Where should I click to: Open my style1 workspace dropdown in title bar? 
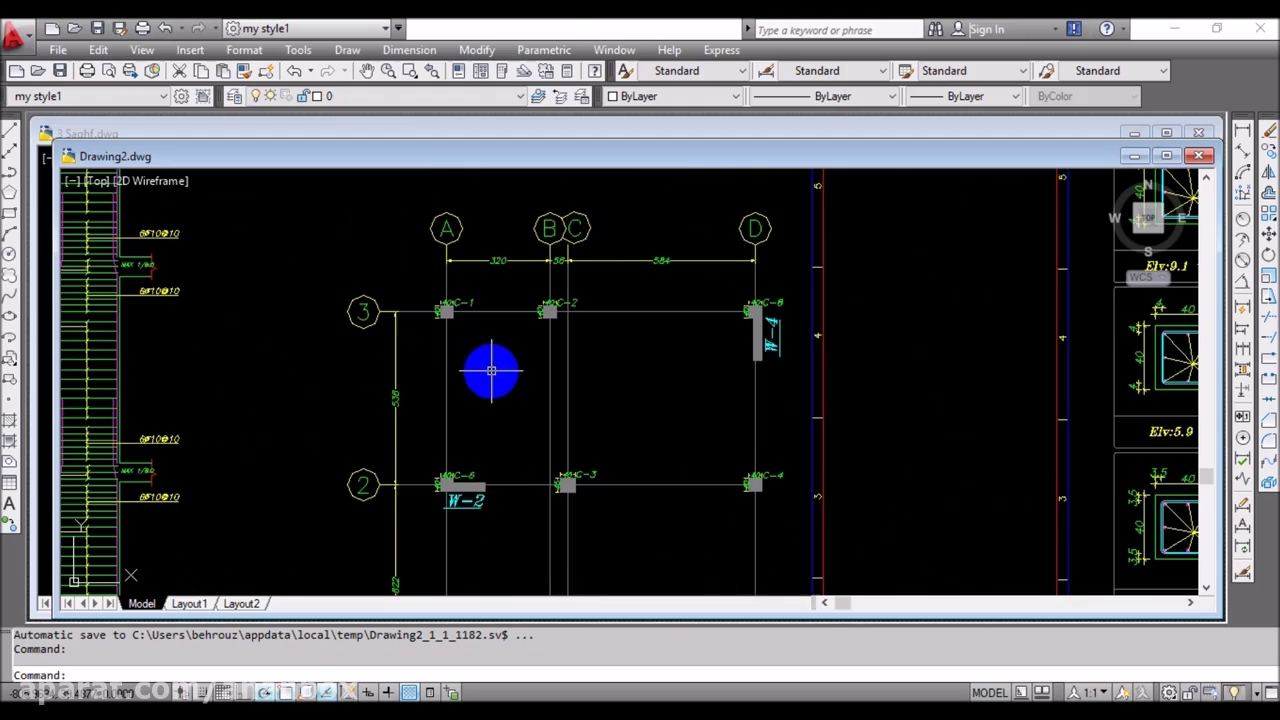(308, 28)
